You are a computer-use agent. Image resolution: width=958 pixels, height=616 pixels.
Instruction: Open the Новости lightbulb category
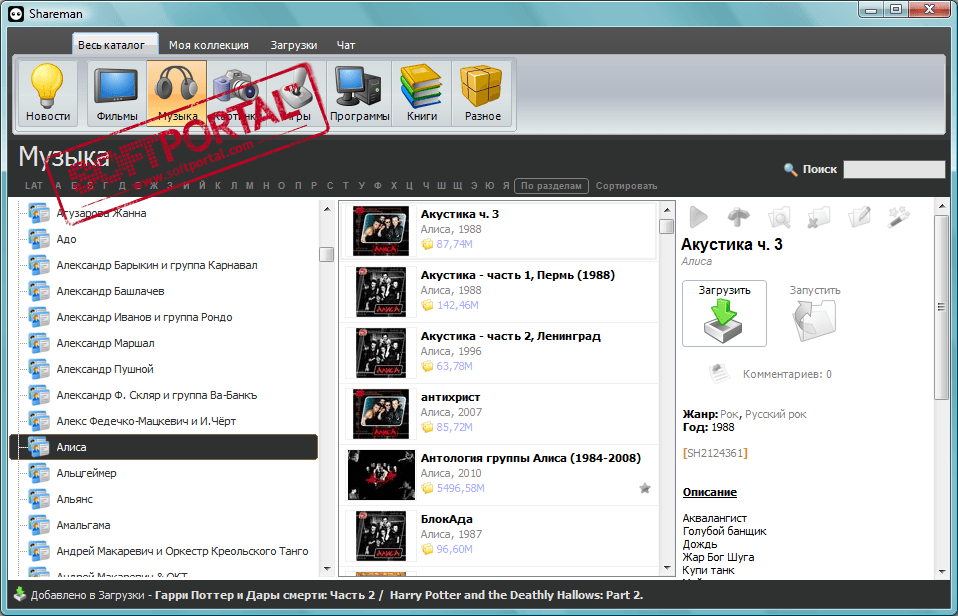pyautogui.click(x=48, y=94)
